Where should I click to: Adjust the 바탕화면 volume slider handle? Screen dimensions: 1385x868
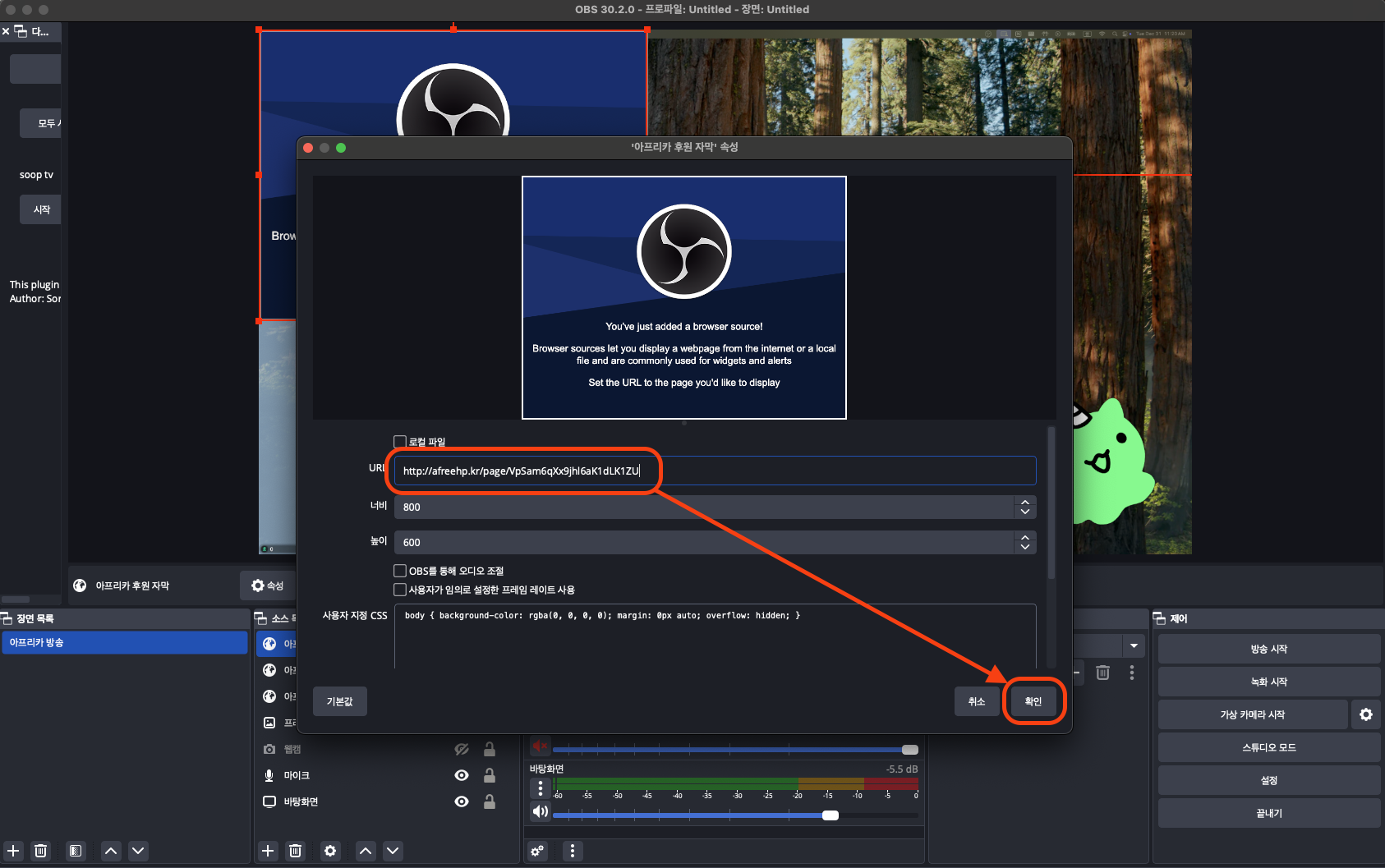(831, 815)
